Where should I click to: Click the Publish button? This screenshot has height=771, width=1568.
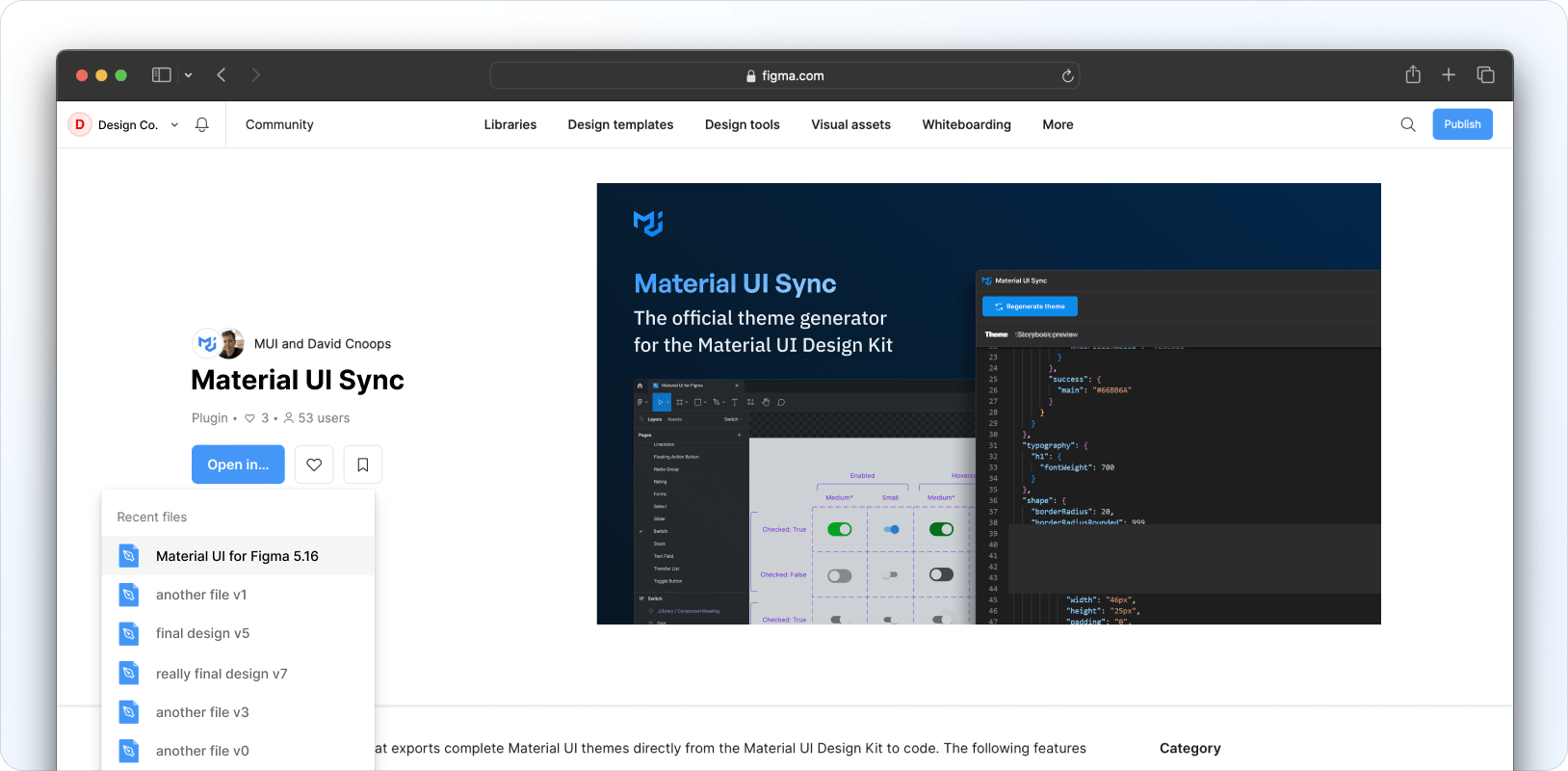(1461, 124)
